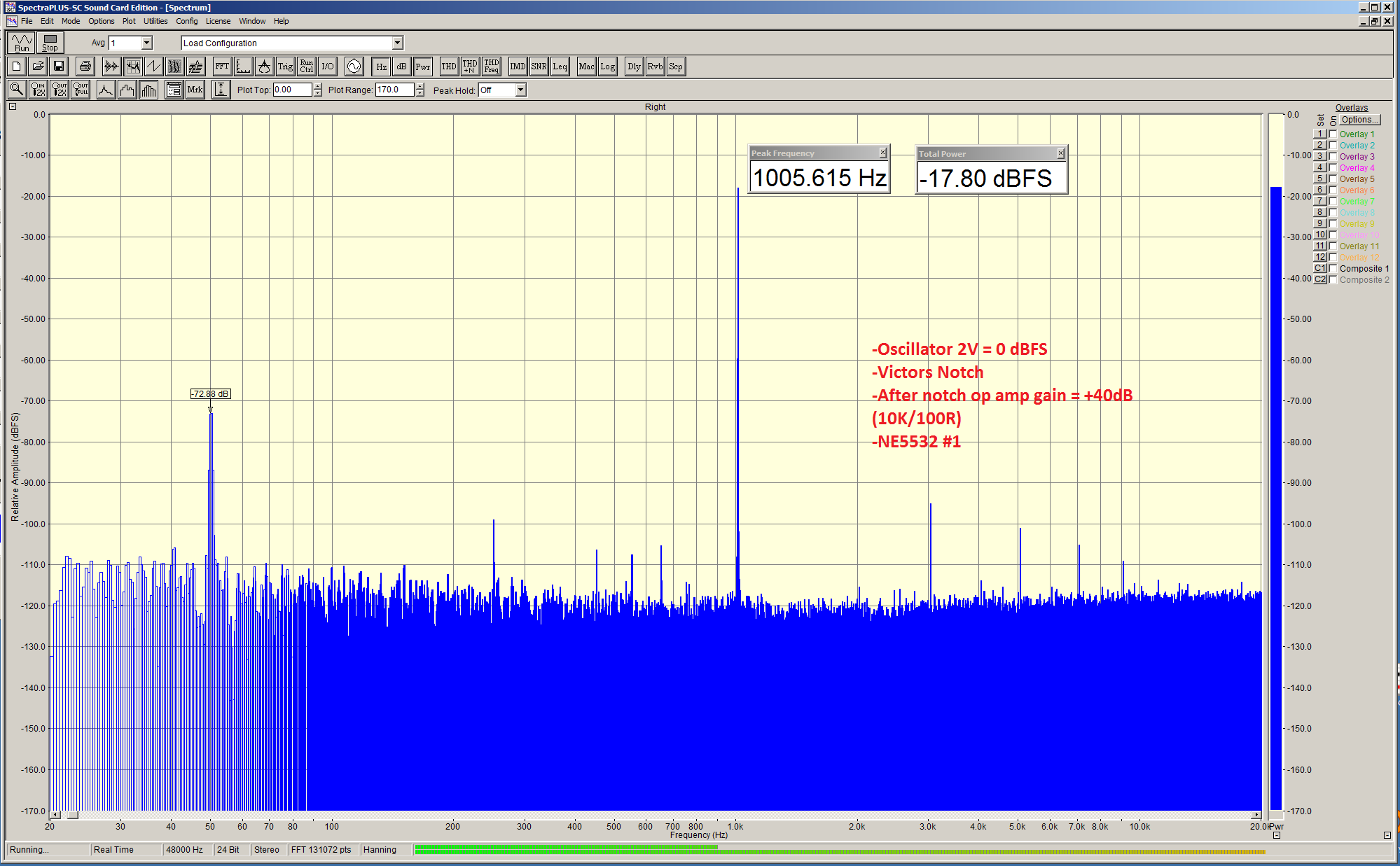Open a file using the folder icon

click(x=38, y=67)
